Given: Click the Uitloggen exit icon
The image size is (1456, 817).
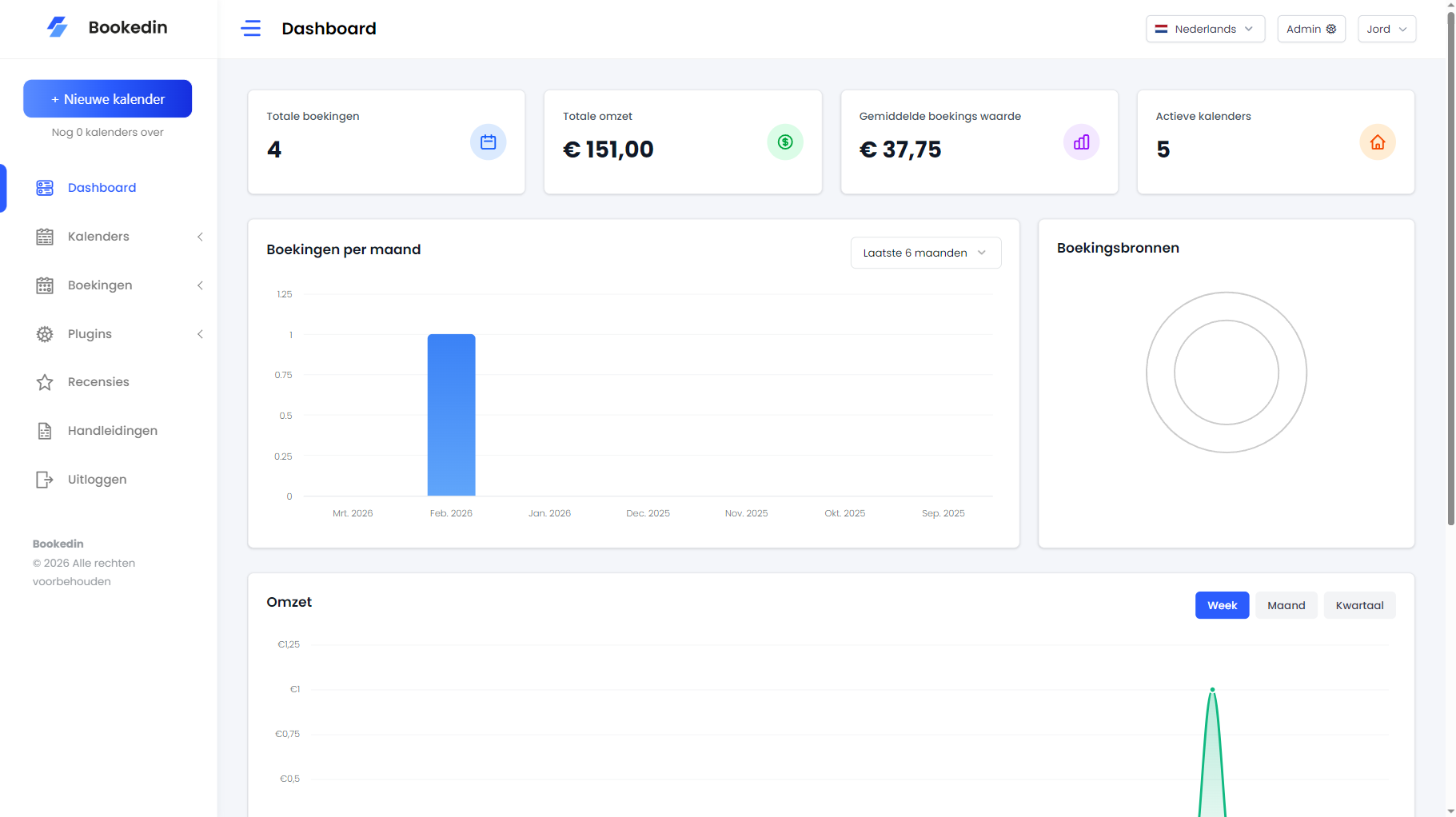Looking at the screenshot, I should click(45, 480).
